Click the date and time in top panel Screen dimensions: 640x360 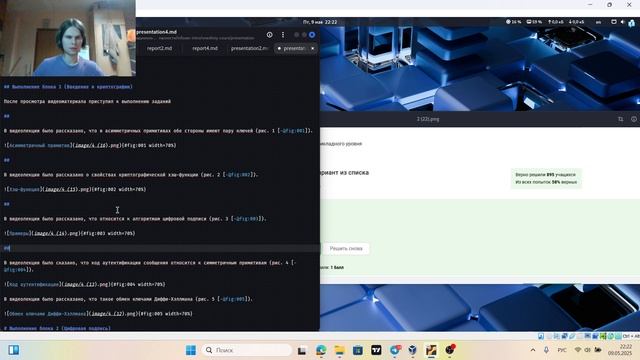pyautogui.click(x=320, y=22)
